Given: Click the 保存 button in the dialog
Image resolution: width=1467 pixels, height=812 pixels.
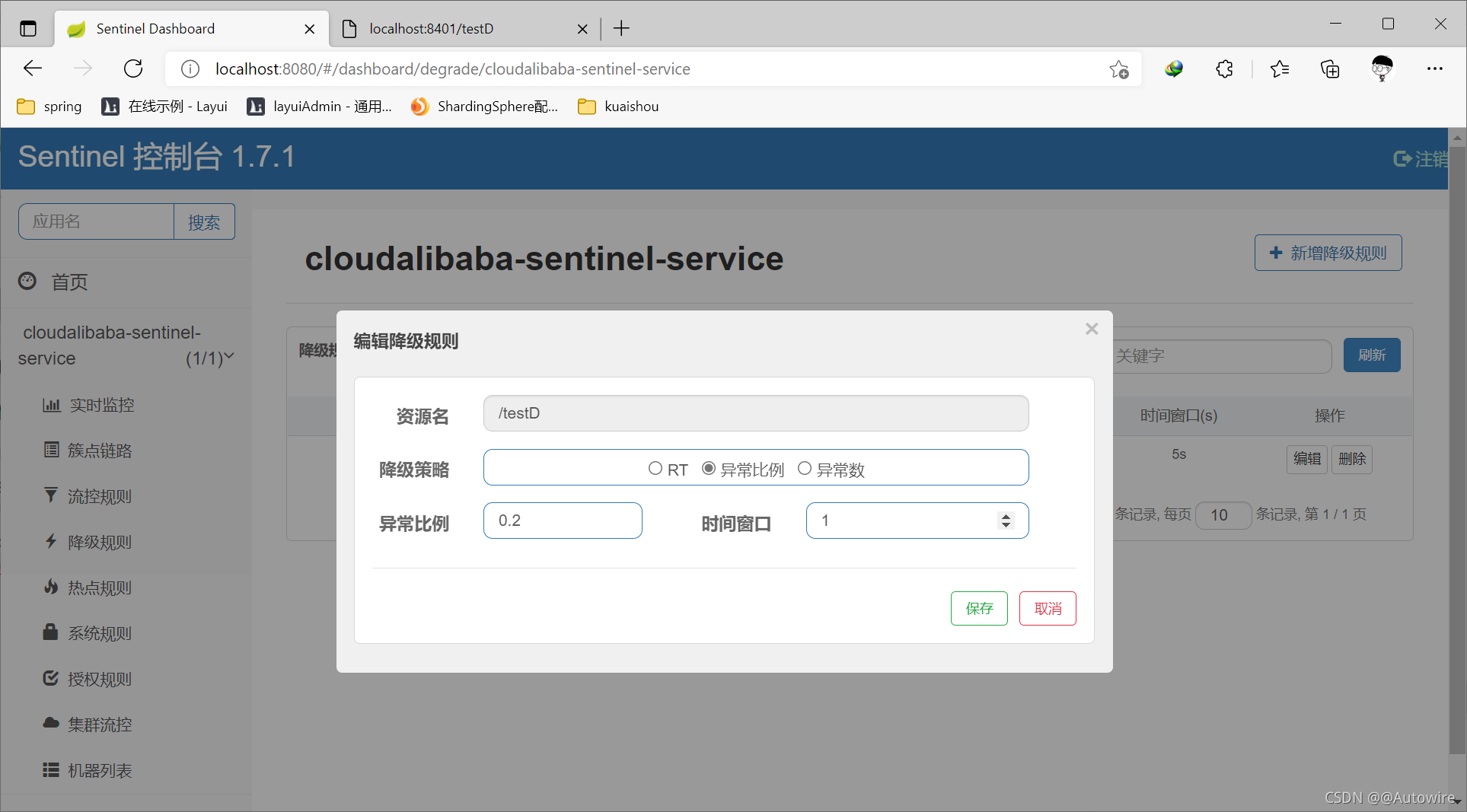Looking at the screenshot, I should coord(979,608).
